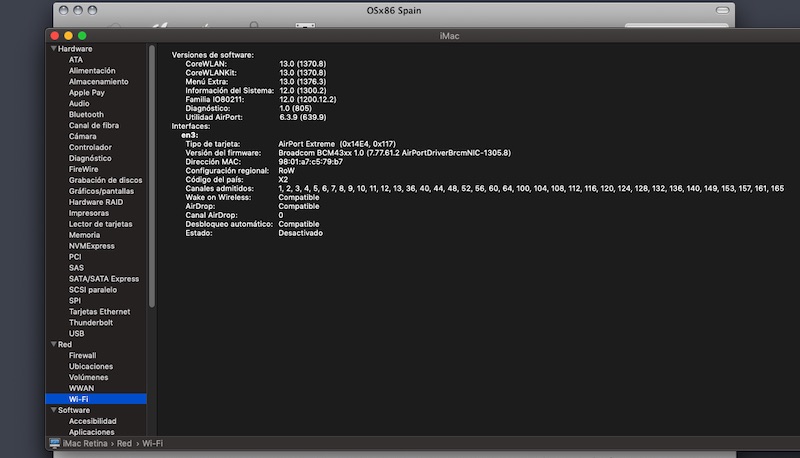
Task: Open Grabación de discos entry
Action: [x=106, y=180]
